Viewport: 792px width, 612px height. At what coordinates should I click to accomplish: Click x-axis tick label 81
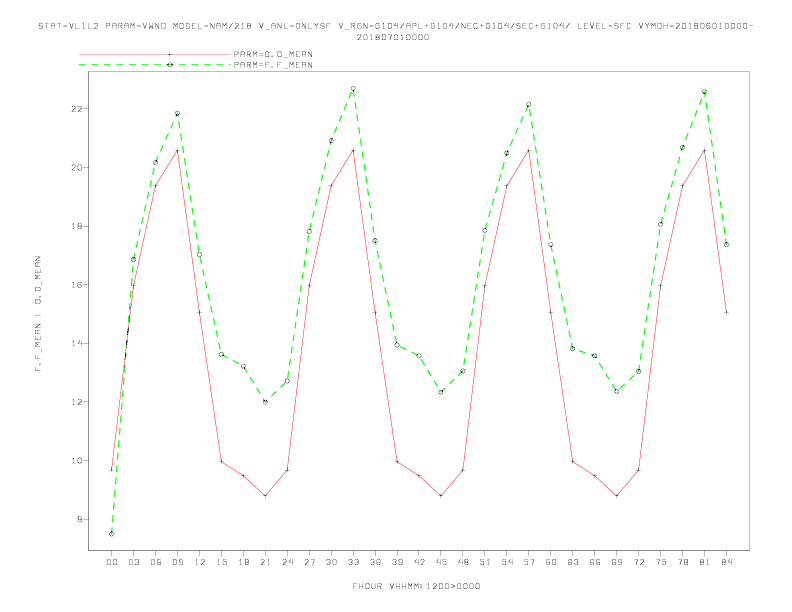705,562
